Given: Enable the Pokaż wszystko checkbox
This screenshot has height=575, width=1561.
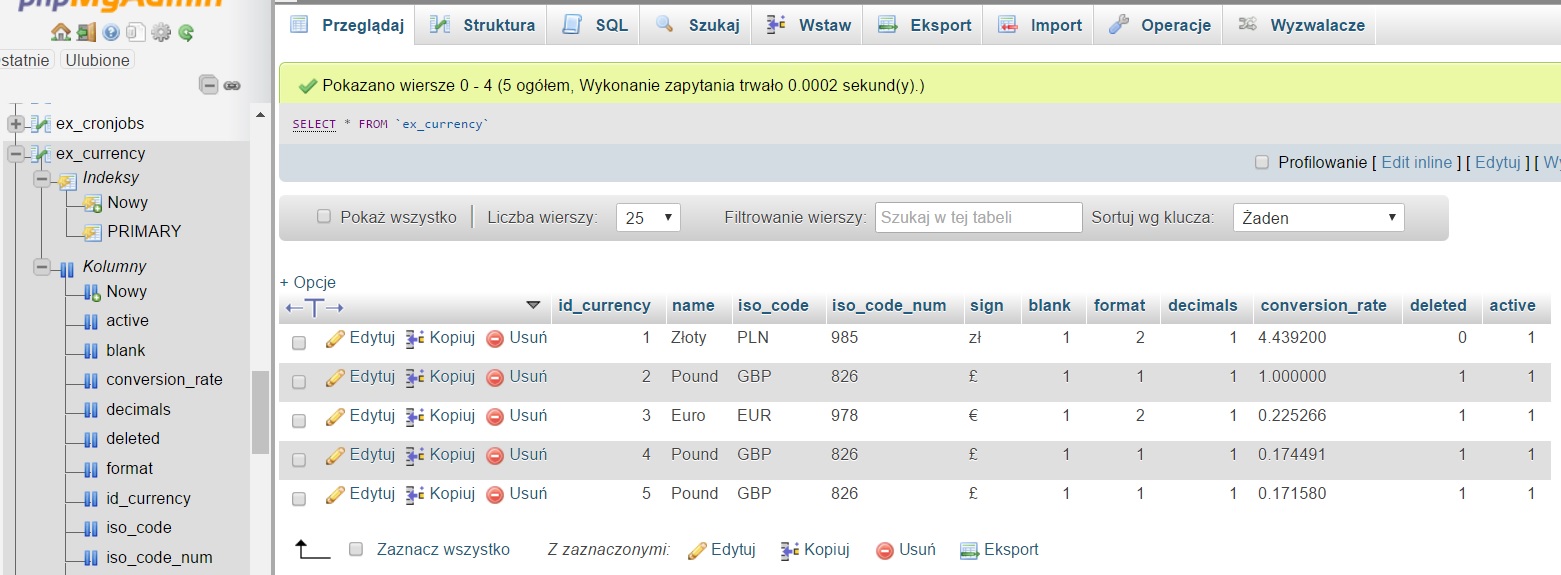Looking at the screenshot, I should point(324,216).
